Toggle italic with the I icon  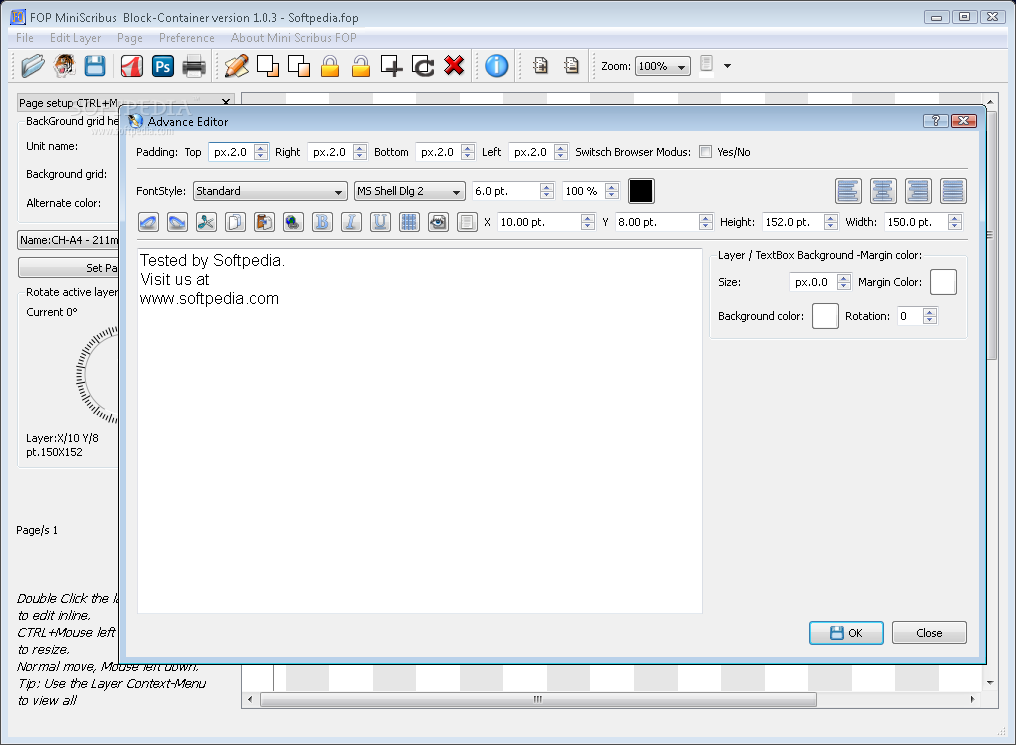coord(351,222)
